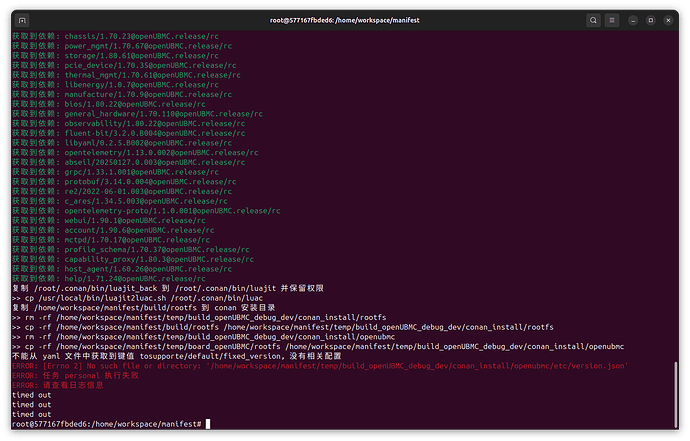Screen dimensions: 690x441
Task: Click the observability/1.80.22 line
Action: 128,123
